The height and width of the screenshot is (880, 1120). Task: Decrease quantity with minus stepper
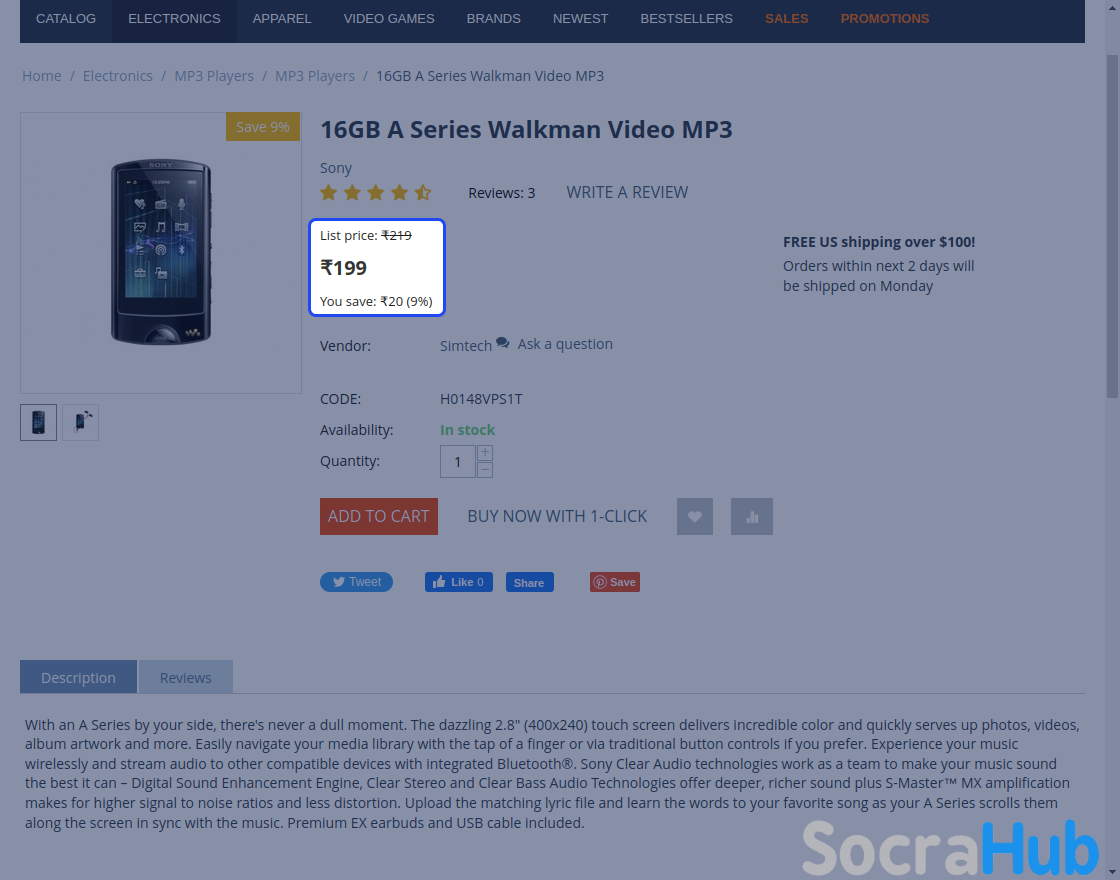click(484, 469)
